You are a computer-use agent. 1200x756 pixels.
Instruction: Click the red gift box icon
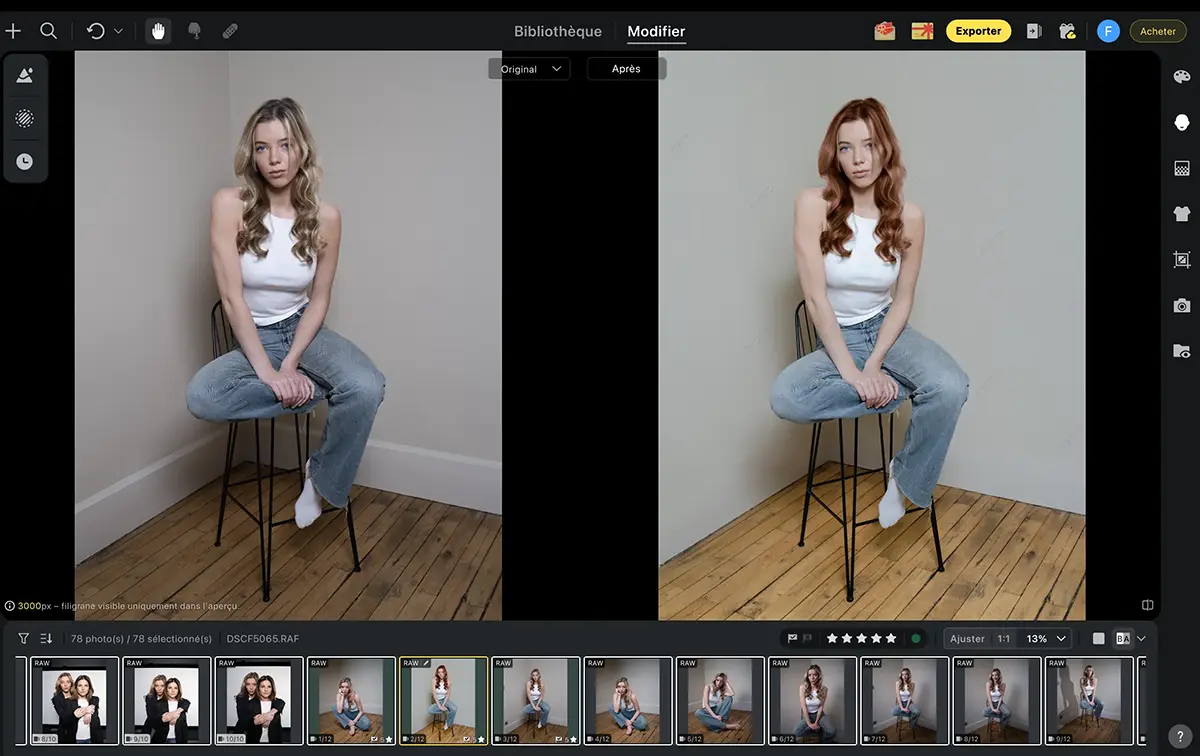coord(885,31)
